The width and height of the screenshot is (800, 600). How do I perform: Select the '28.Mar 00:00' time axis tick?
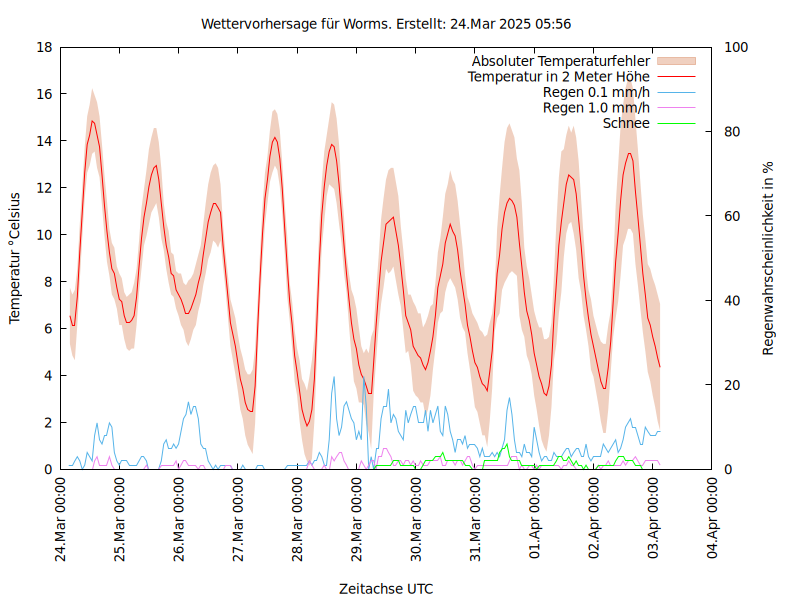[298, 521]
